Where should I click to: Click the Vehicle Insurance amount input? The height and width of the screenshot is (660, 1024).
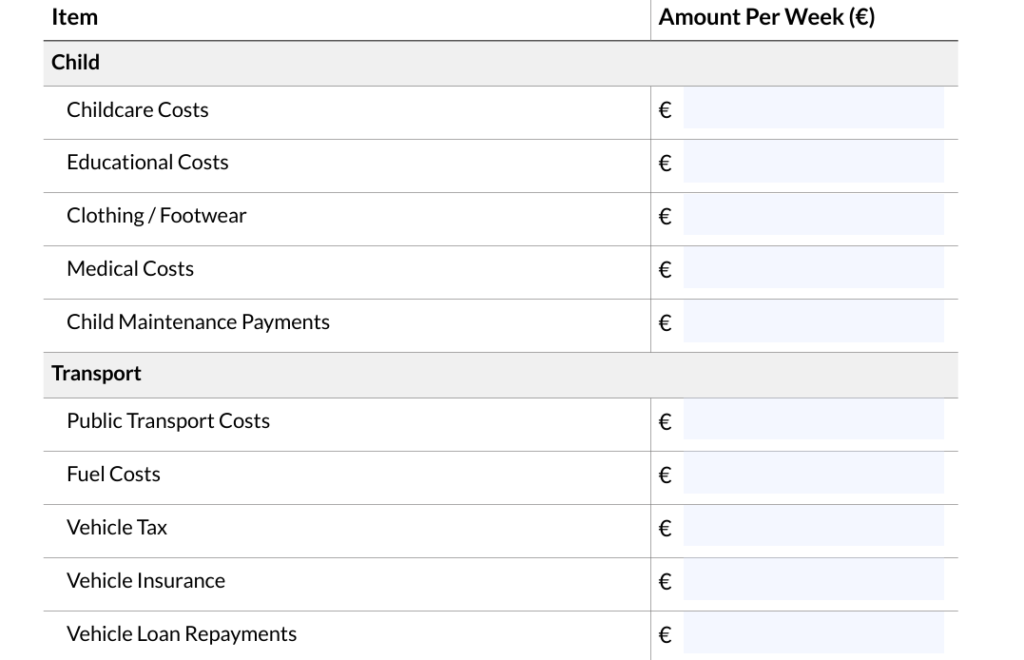click(813, 581)
